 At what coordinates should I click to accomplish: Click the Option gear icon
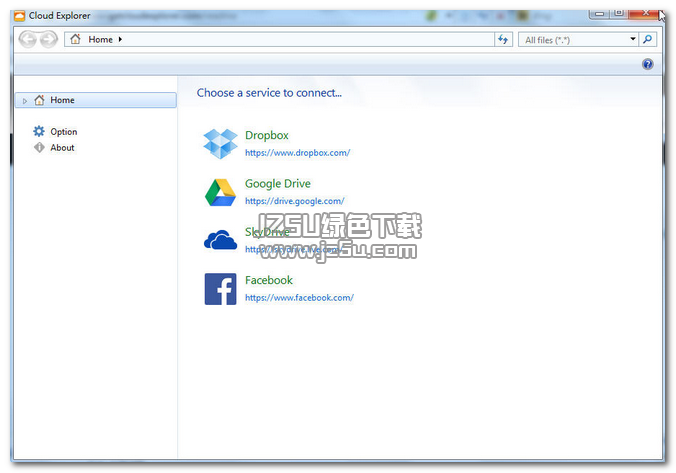(39, 131)
